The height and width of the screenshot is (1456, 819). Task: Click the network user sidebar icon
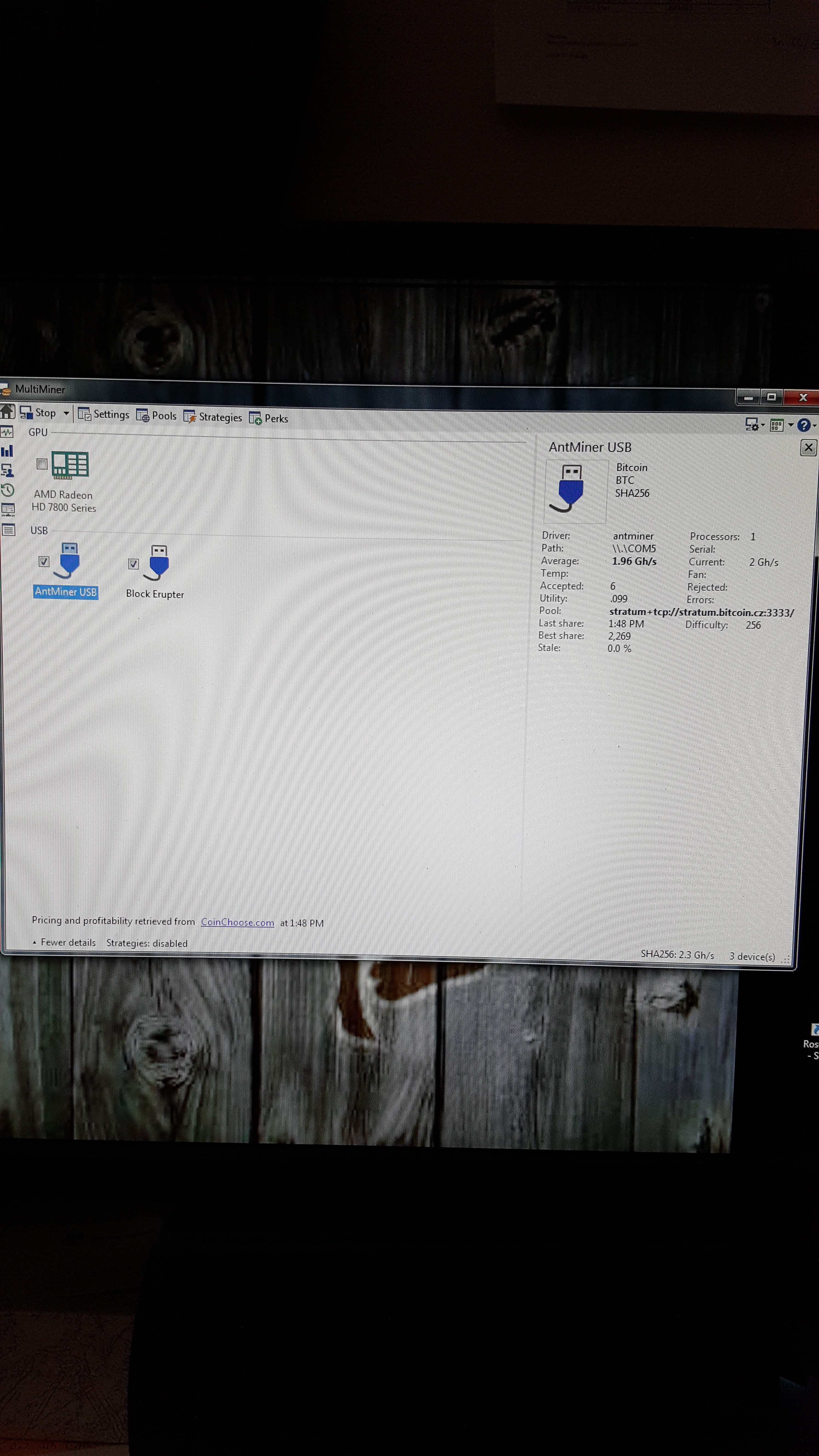7,470
